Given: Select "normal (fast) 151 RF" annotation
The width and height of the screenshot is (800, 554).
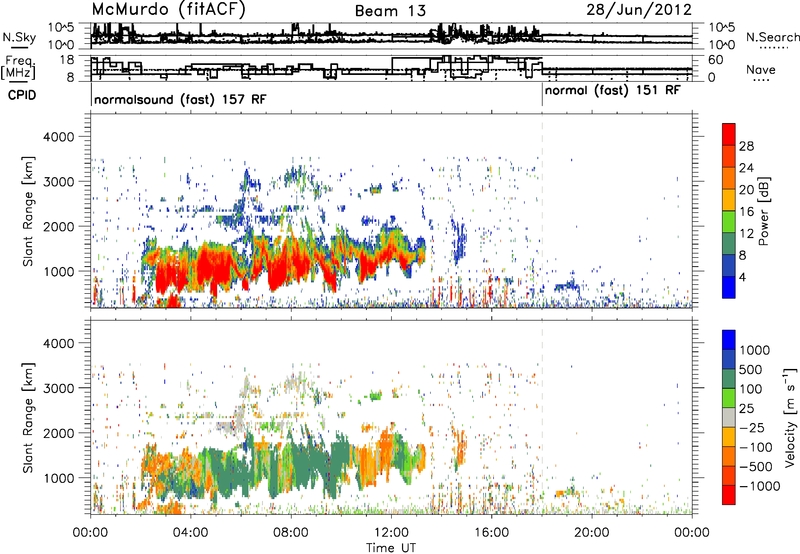Looking at the screenshot, I should coord(612,91).
